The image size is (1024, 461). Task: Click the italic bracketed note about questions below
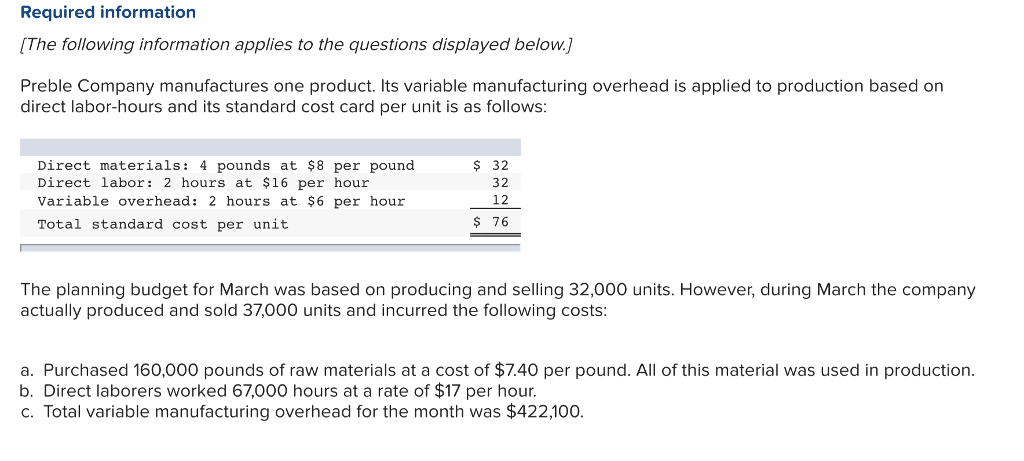[296, 45]
